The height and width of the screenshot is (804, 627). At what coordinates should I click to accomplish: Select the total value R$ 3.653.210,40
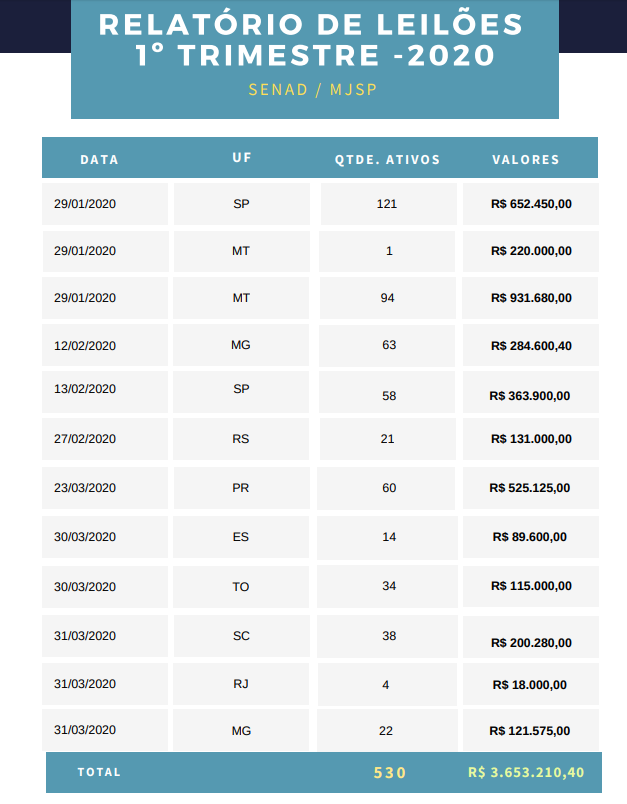click(x=526, y=772)
